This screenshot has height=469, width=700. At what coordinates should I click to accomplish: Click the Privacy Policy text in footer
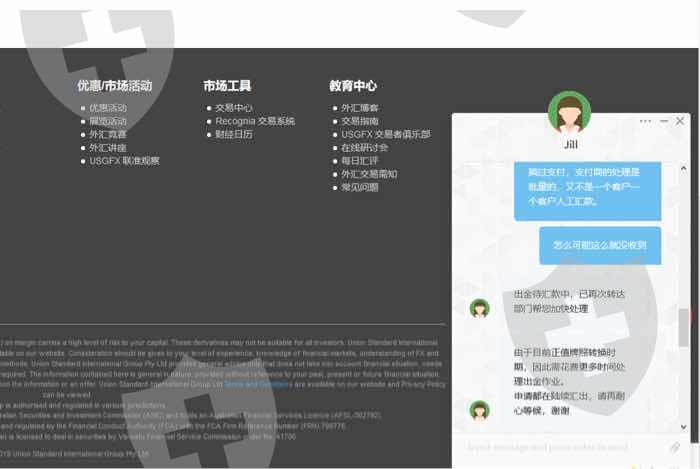423,384
